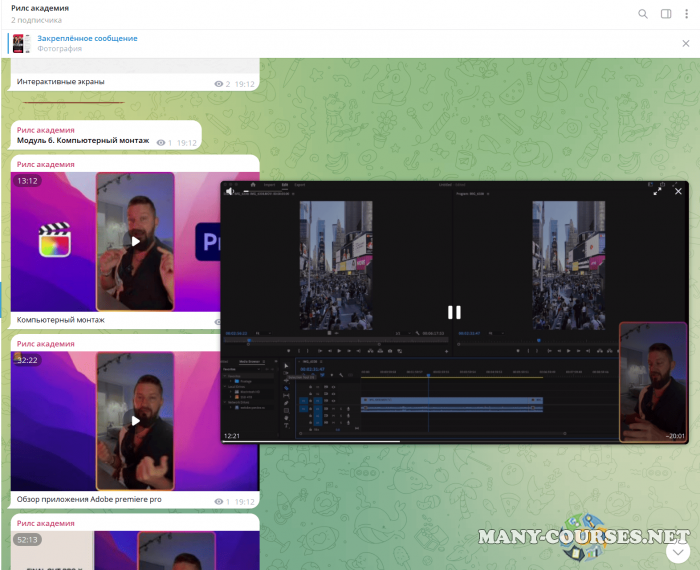Click the 'Модуль 6. Компьютерный монтаж' message
This screenshot has height=570, width=700.
click(x=85, y=142)
